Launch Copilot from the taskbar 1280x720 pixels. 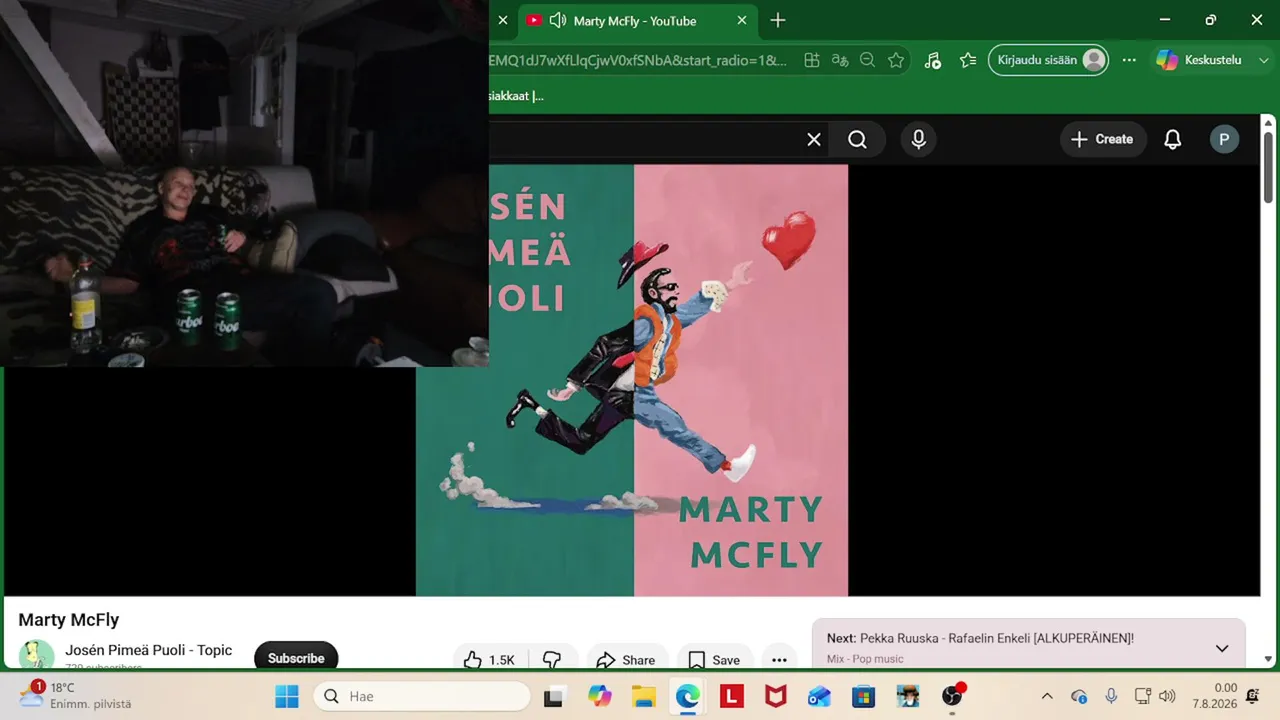(x=599, y=696)
